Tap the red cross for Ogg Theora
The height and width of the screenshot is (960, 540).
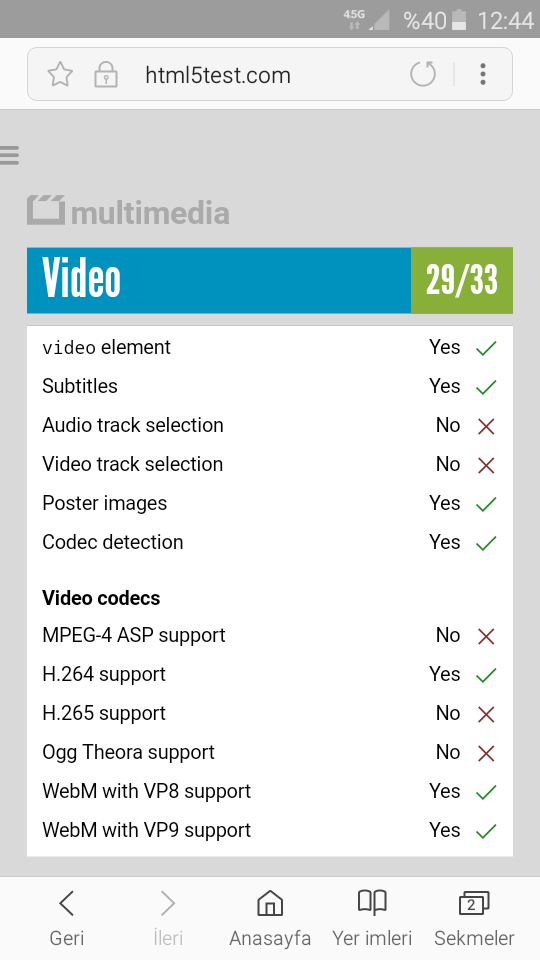tap(486, 753)
